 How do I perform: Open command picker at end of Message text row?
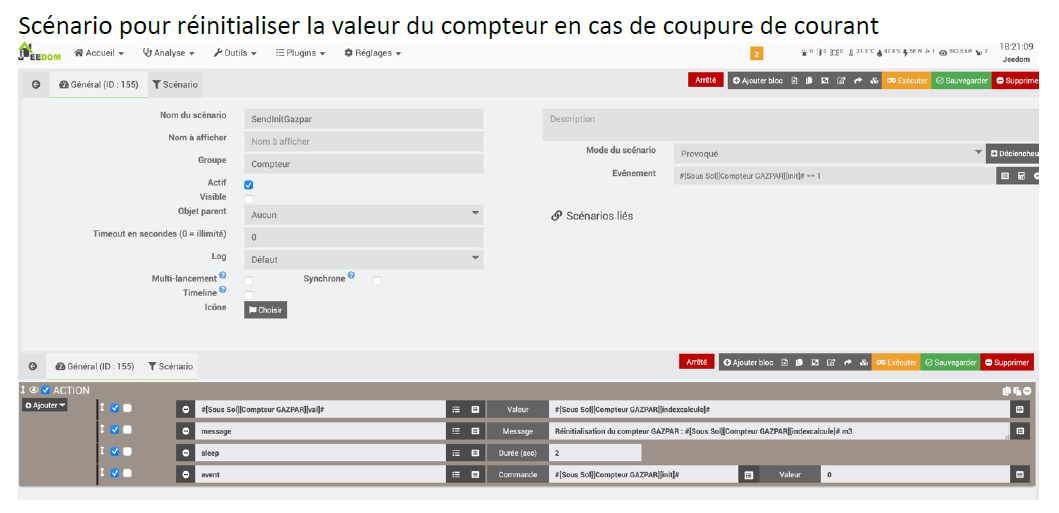[1020, 431]
